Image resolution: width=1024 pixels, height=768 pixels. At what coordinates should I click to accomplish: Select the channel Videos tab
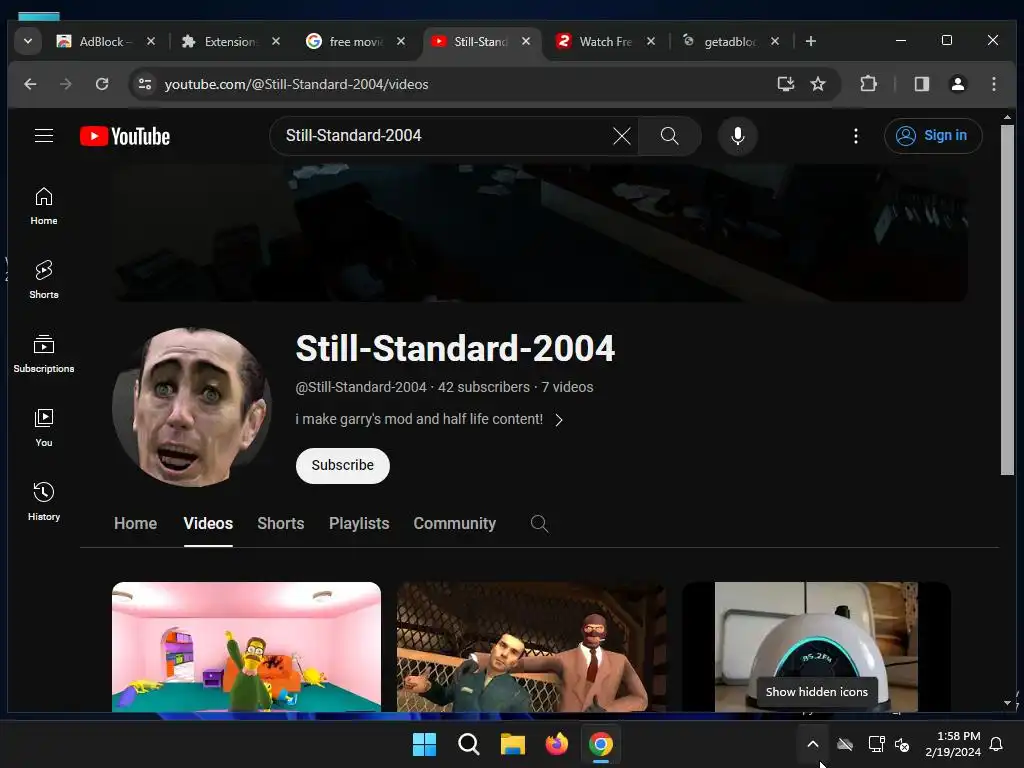click(208, 524)
